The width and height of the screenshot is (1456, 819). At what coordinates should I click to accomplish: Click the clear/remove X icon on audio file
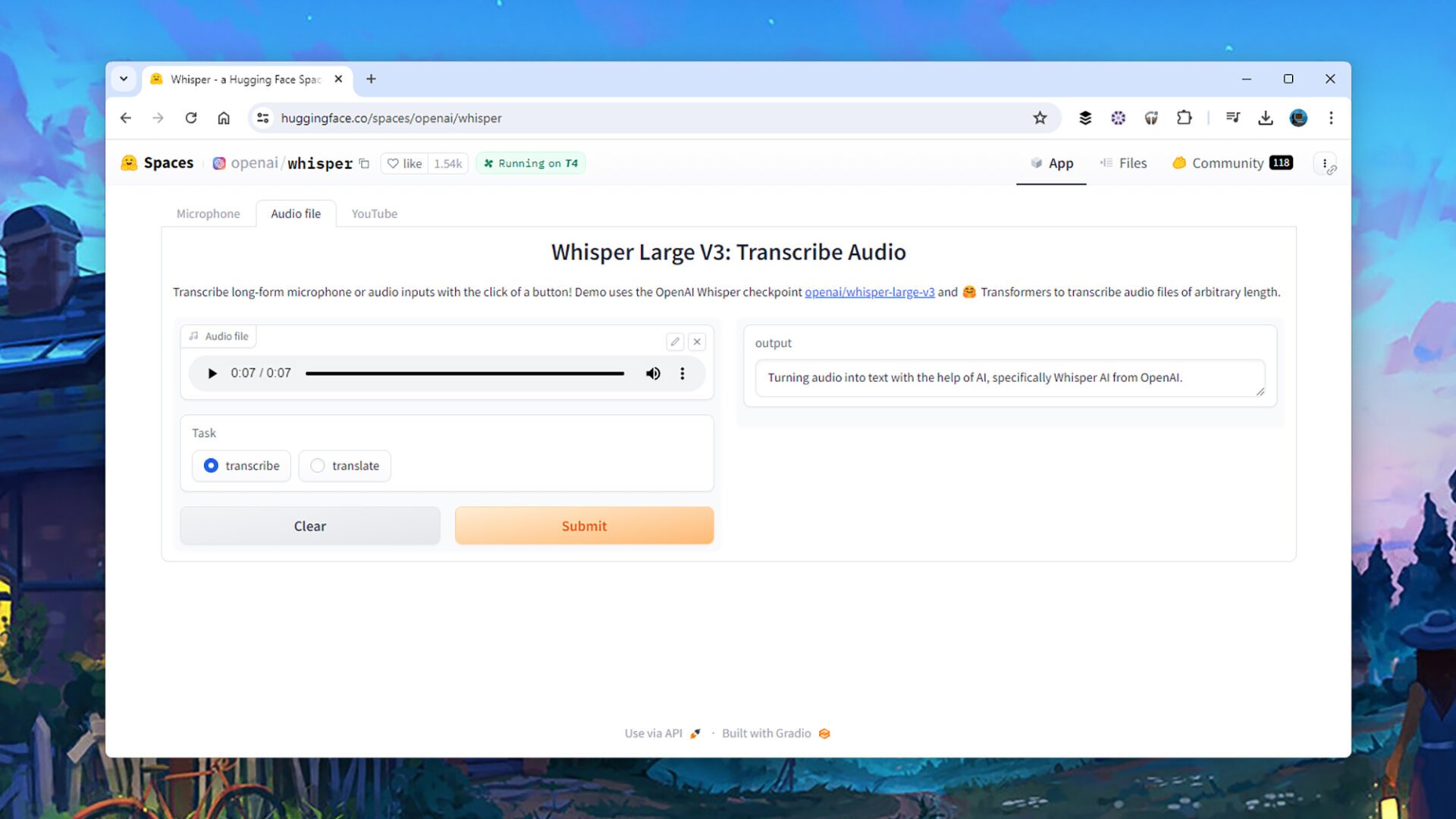pyautogui.click(x=697, y=341)
